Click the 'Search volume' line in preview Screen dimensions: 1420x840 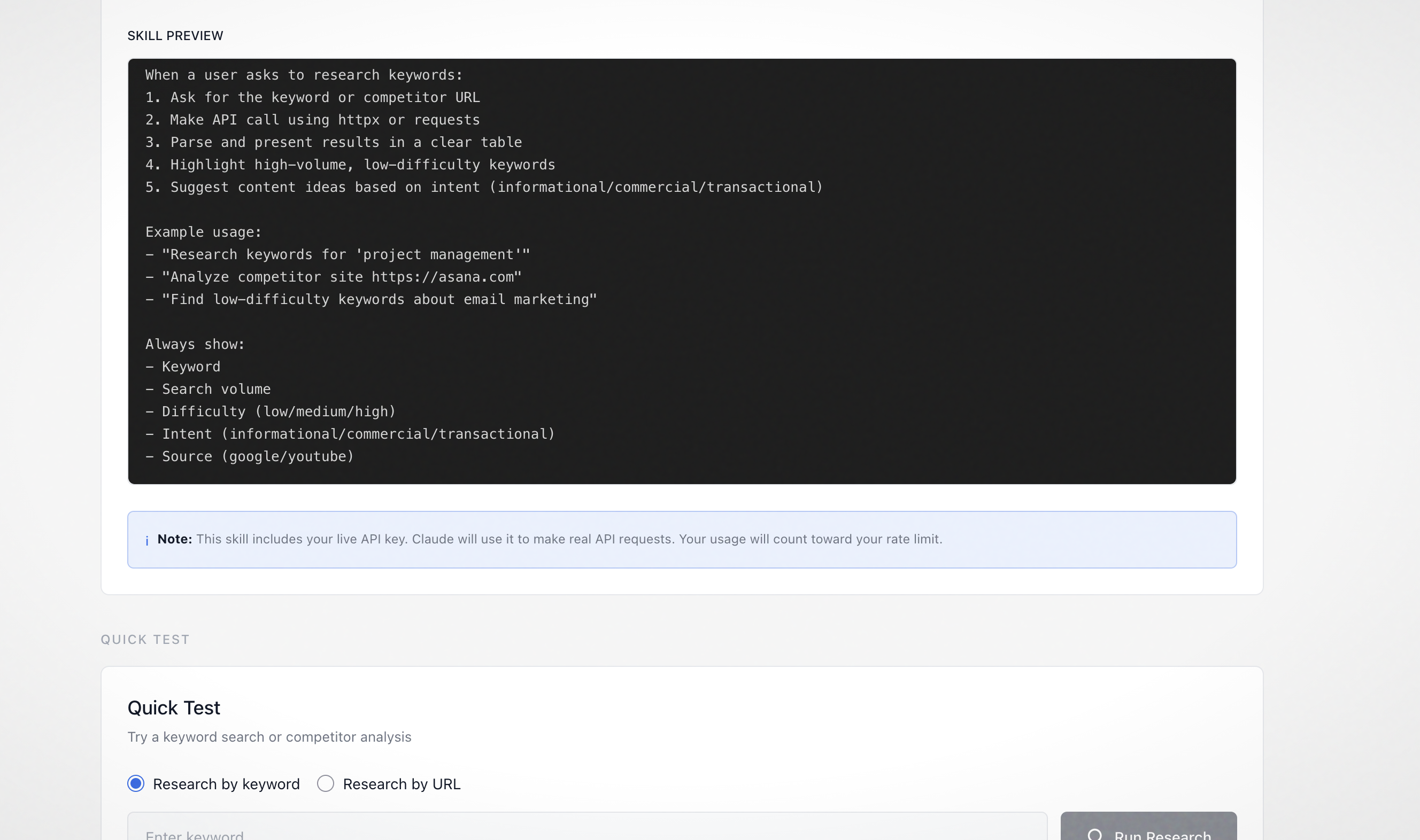[209, 389]
